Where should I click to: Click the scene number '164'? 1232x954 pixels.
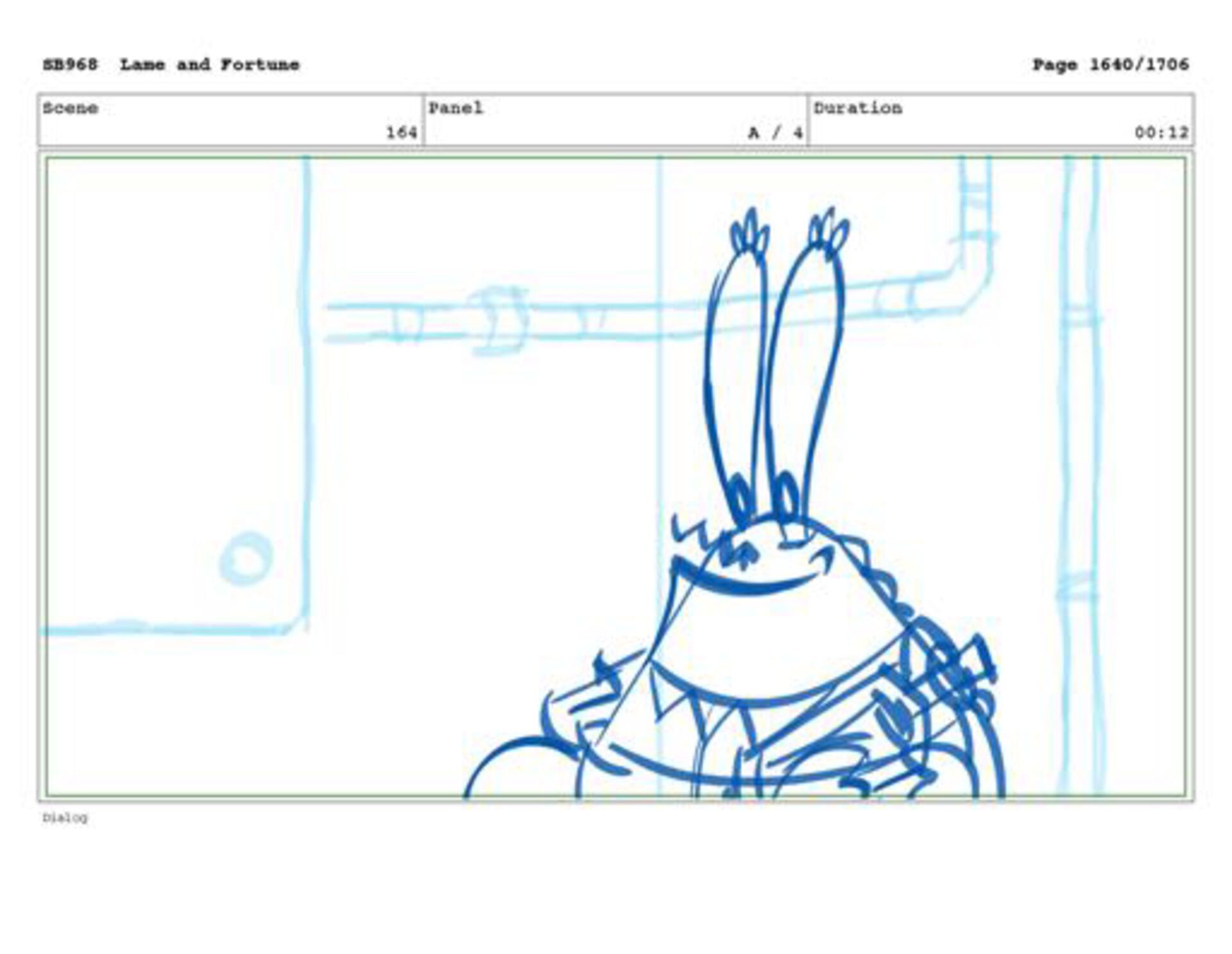402,133
